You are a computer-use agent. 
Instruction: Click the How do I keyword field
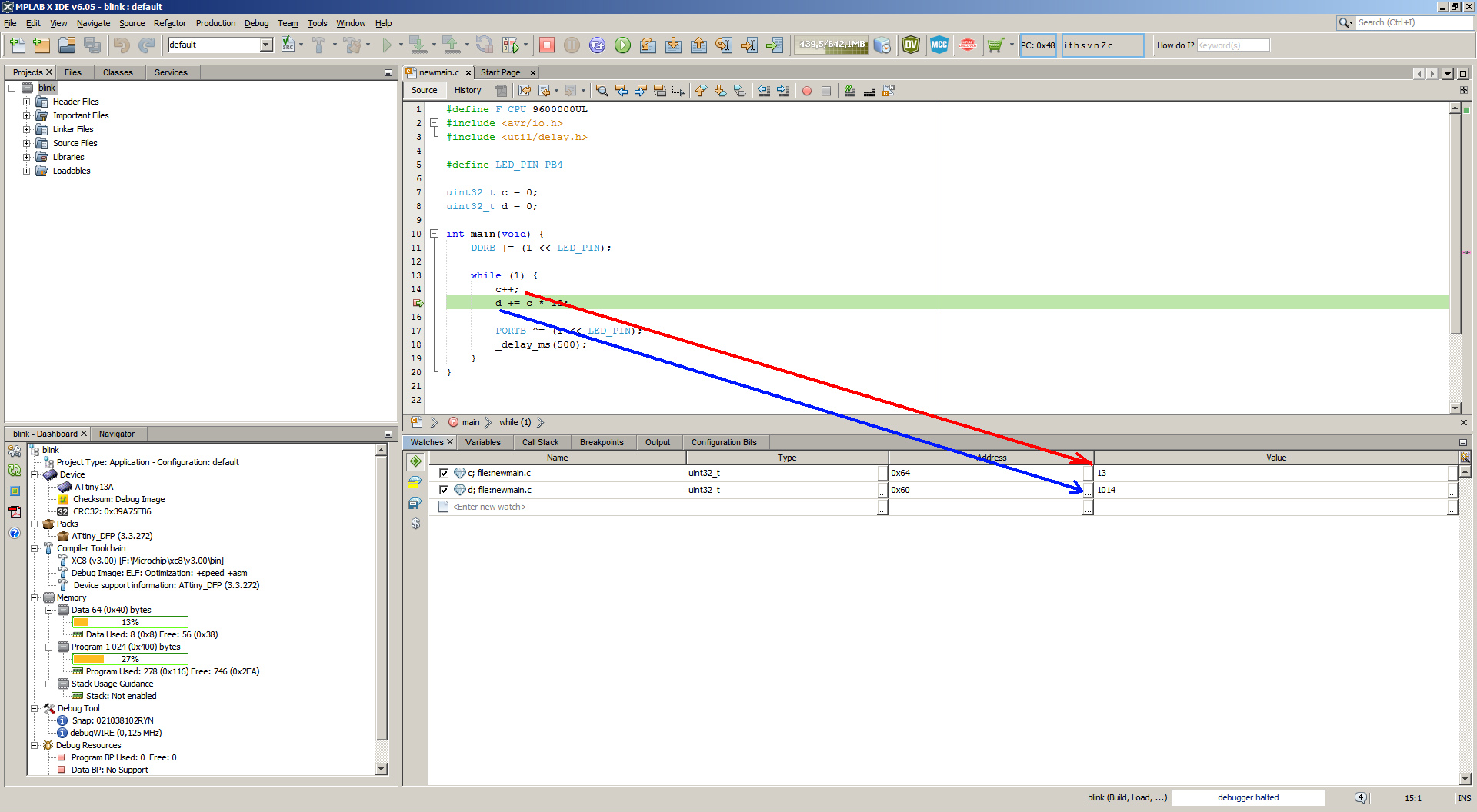pos(1232,45)
